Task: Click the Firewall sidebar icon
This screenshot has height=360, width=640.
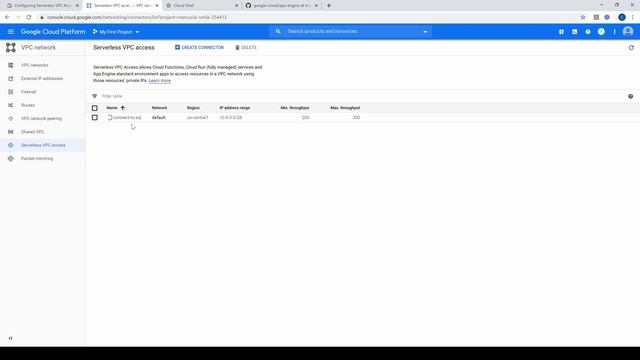Action: 11,92
